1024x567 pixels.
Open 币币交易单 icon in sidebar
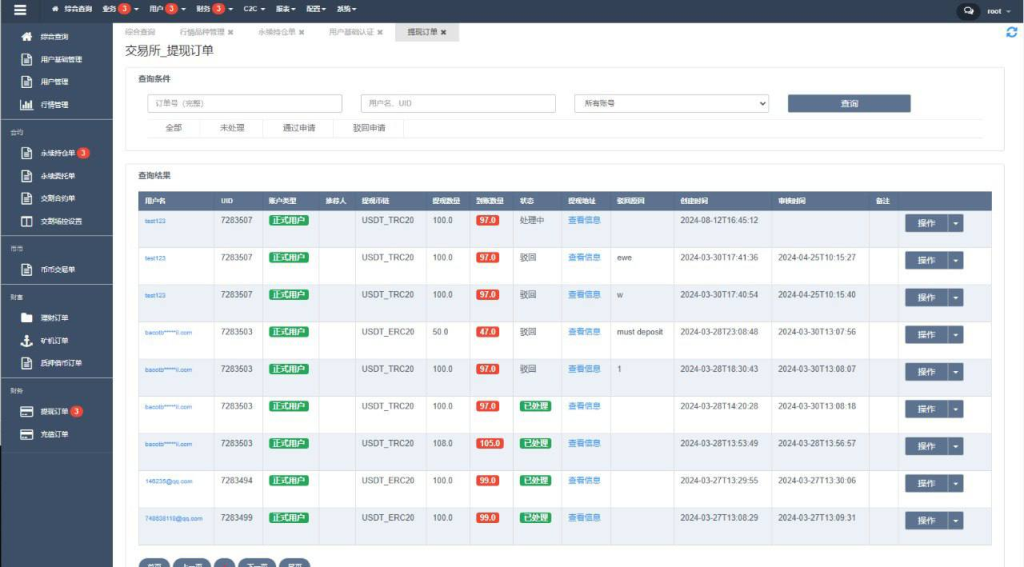pyautogui.click(x=27, y=269)
